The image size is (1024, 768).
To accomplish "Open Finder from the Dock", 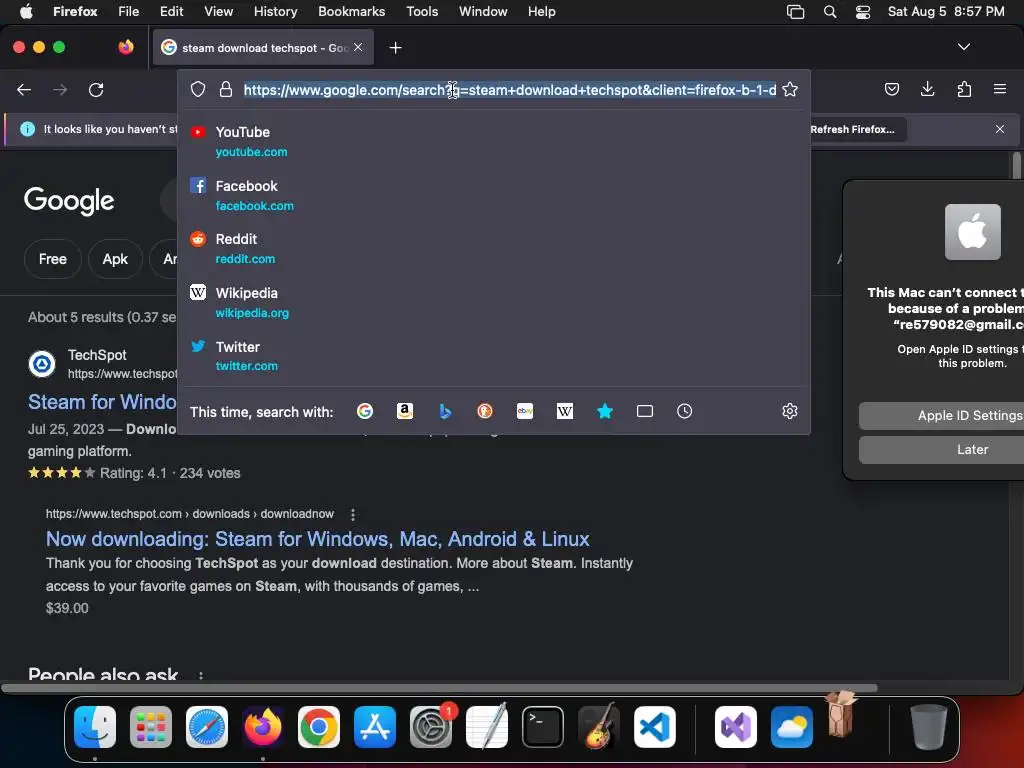I will click(x=95, y=727).
